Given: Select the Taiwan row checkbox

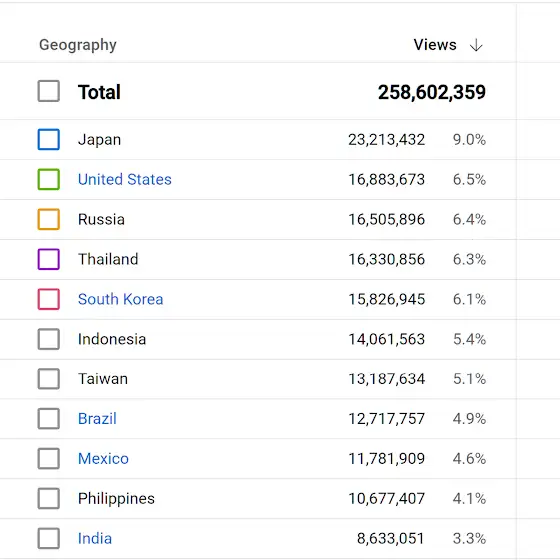Looking at the screenshot, I should point(49,379).
